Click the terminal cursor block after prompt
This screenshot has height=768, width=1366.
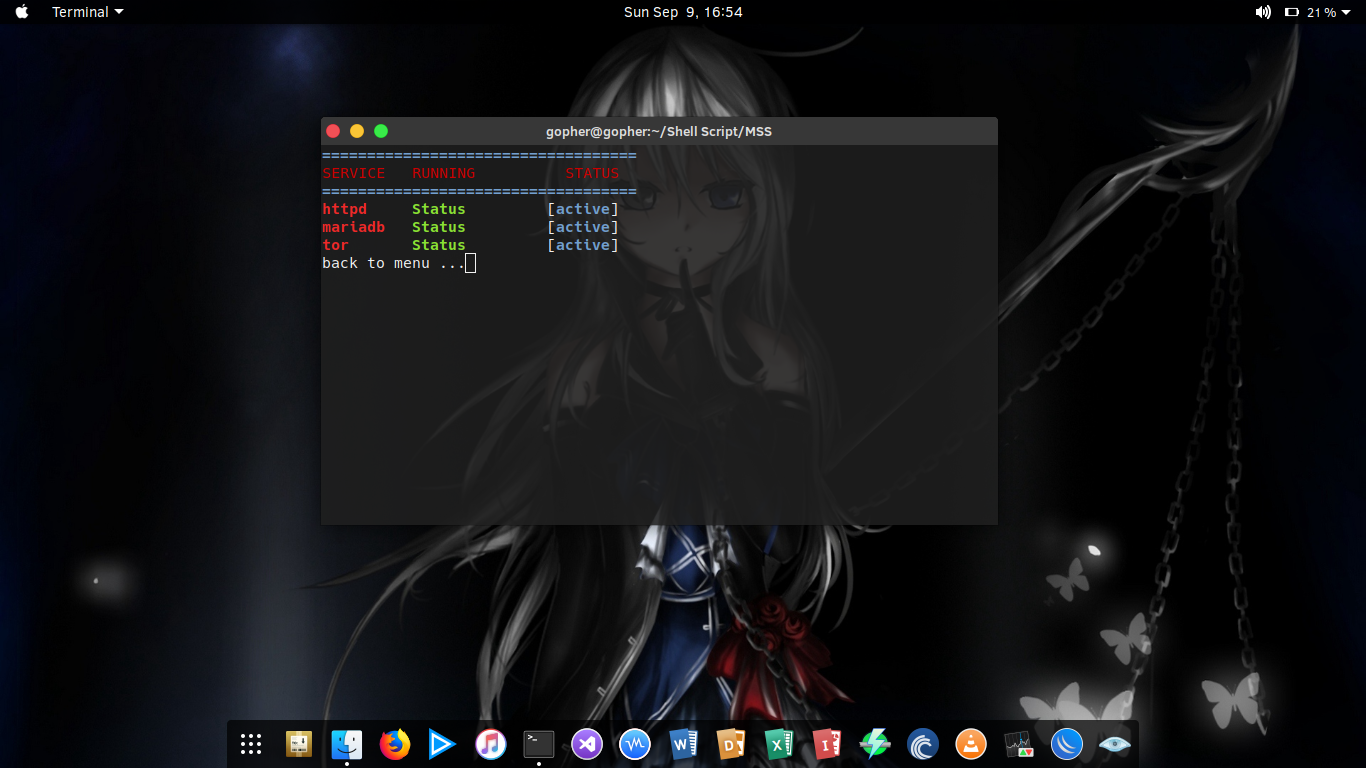(471, 263)
